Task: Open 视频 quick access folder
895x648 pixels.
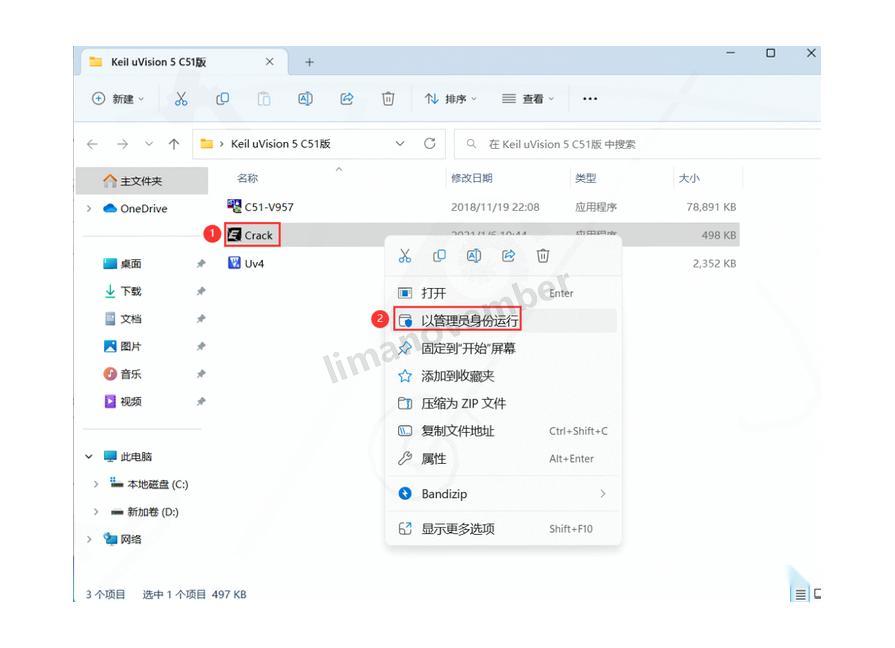Action: click(123, 401)
